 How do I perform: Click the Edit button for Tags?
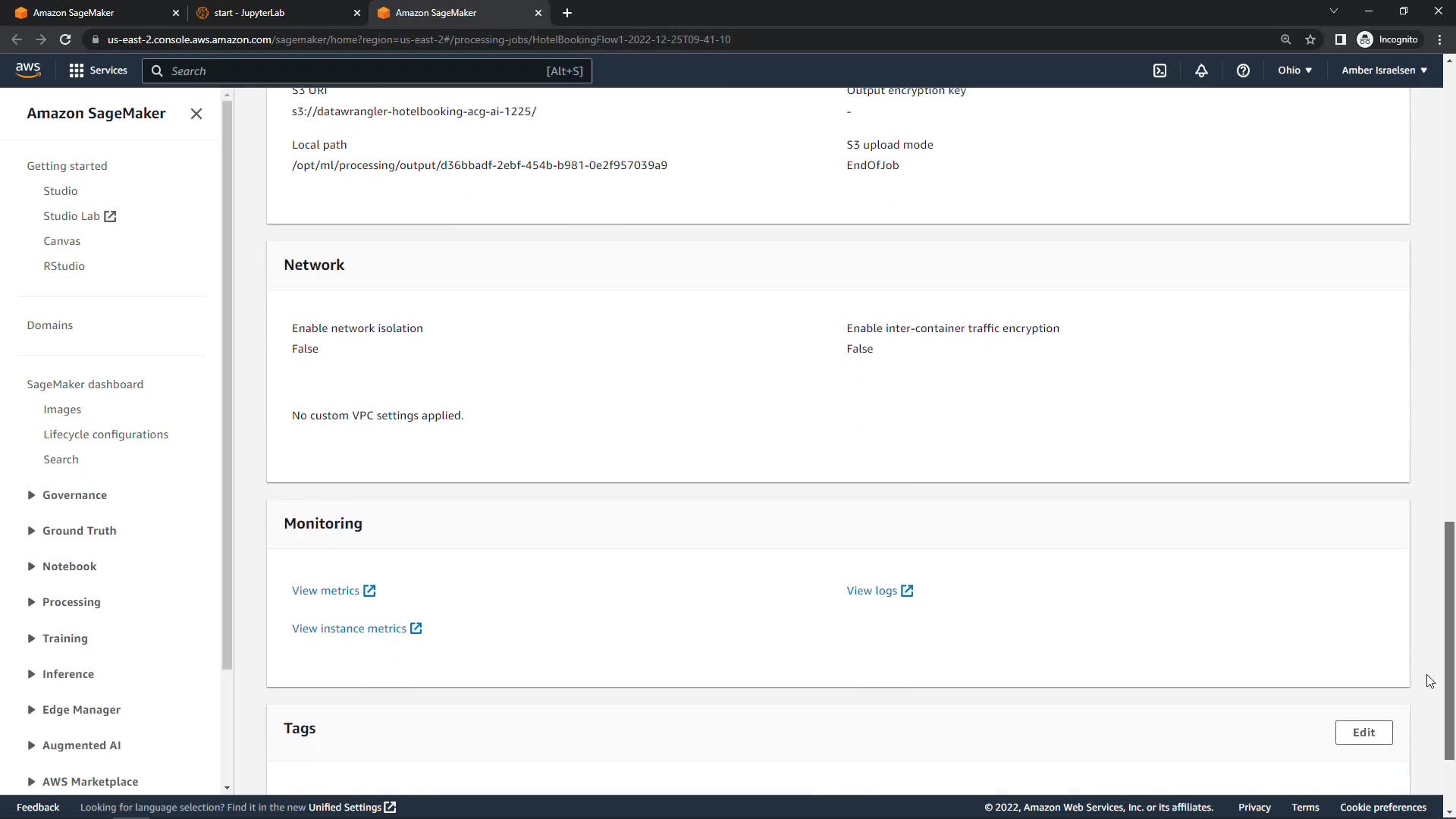tap(1363, 733)
